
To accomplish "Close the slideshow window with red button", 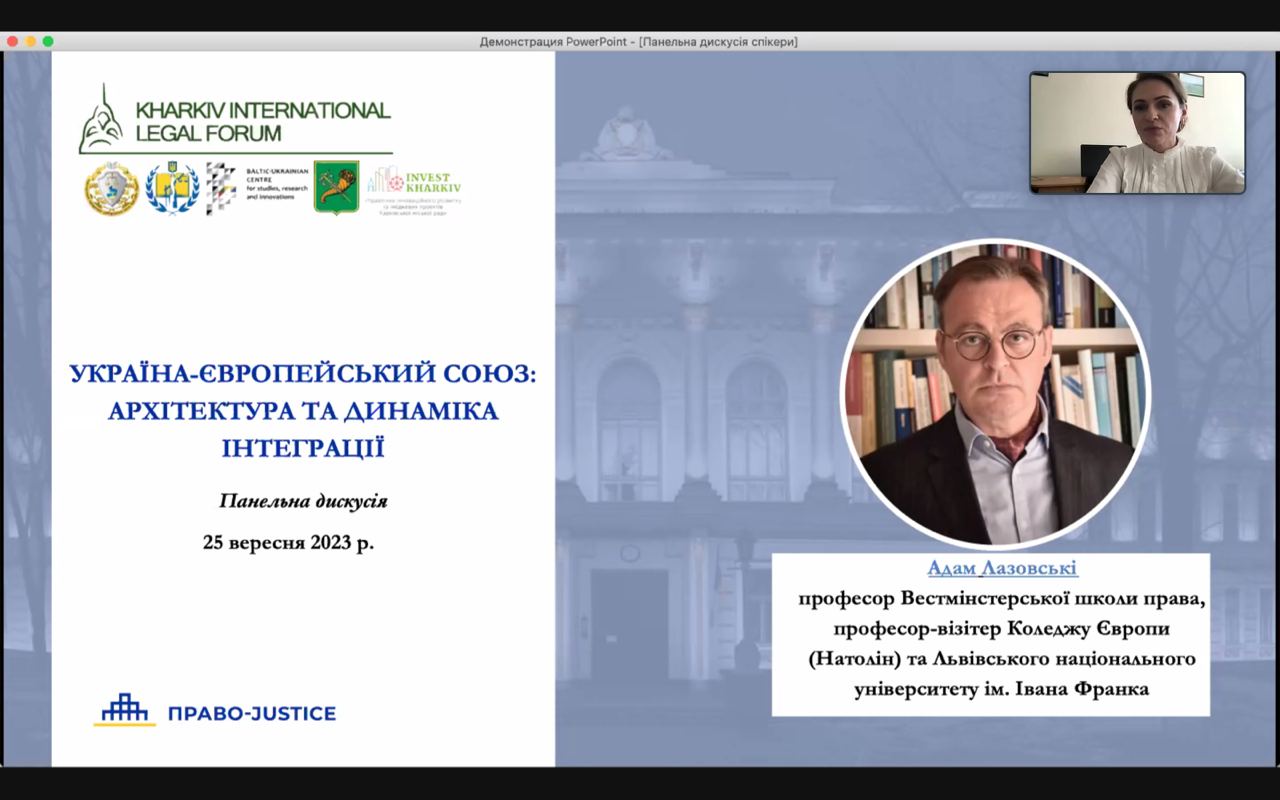I will (13, 41).
